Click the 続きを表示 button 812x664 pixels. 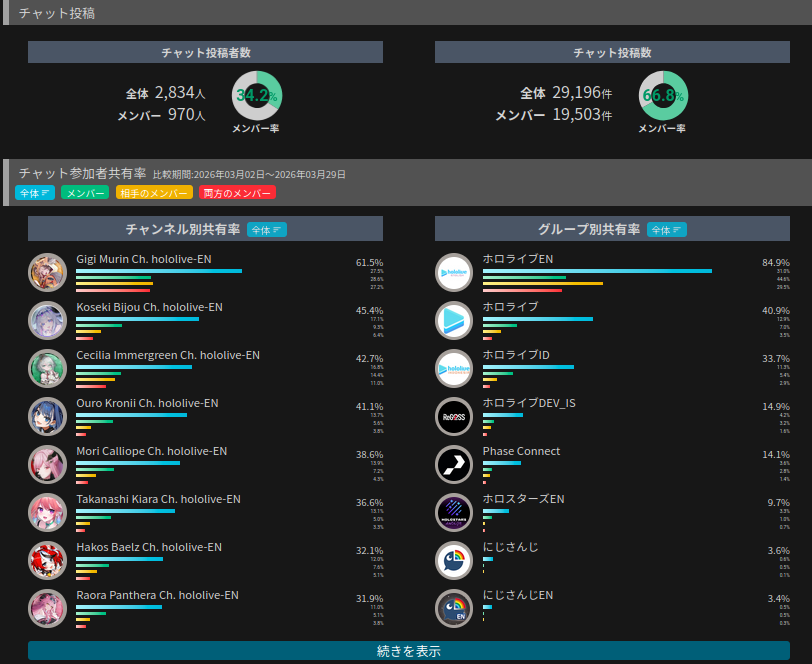tap(409, 651)
